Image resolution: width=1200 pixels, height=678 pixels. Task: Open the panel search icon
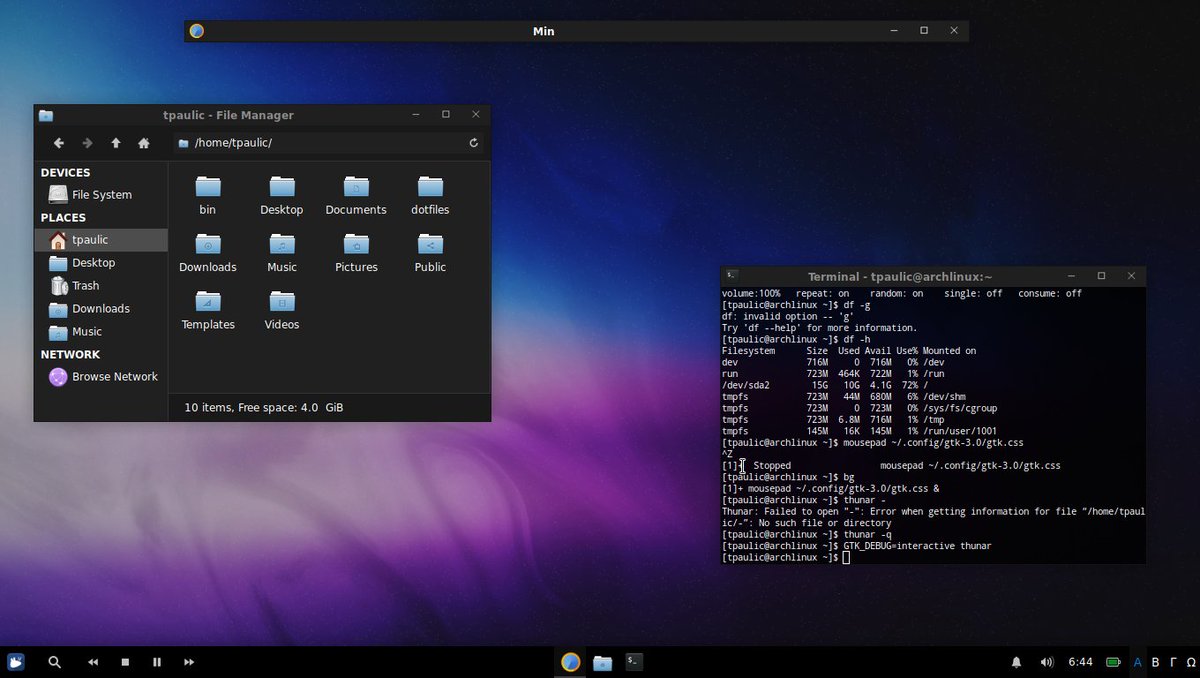[x=55, y=662]
